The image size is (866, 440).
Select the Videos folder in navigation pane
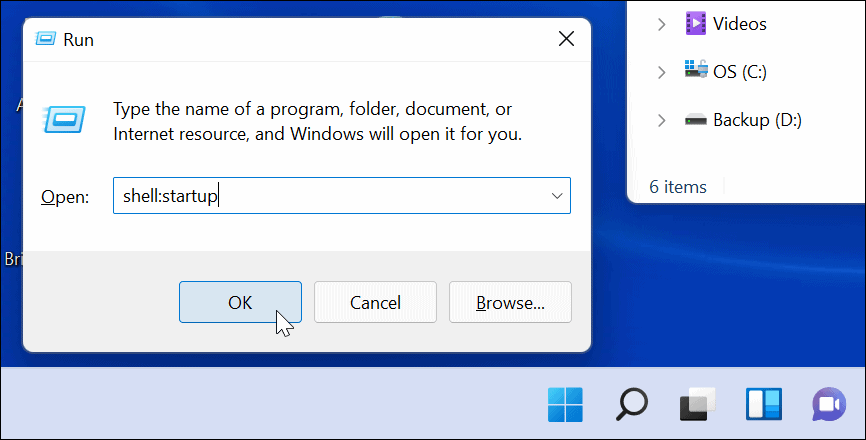(x=740, y=24)
